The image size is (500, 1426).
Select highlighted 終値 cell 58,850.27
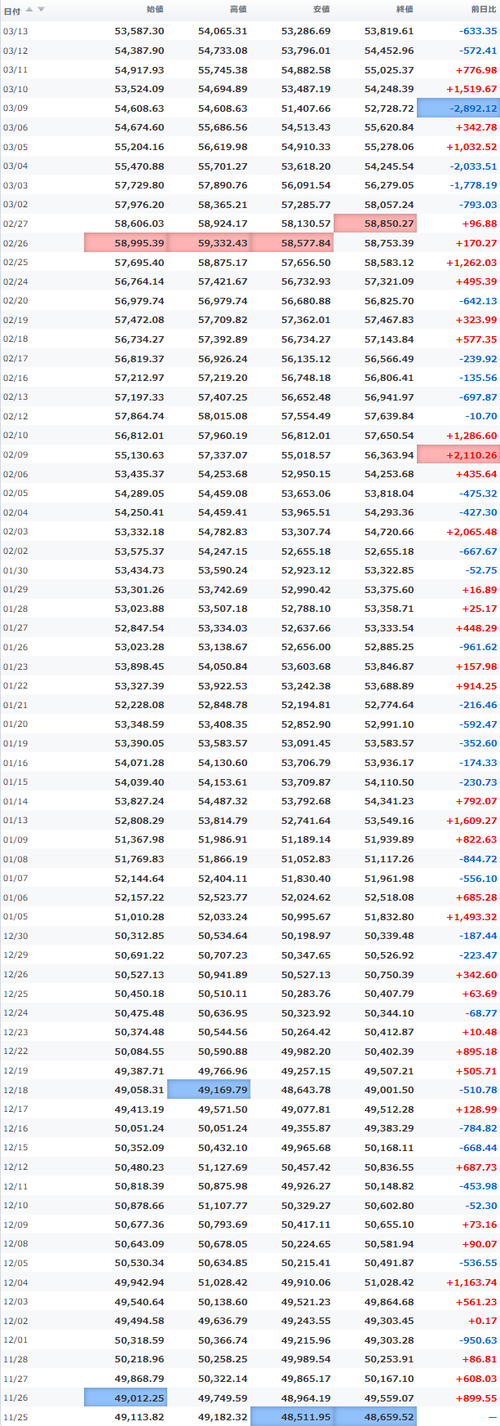[x=375, y=225]
